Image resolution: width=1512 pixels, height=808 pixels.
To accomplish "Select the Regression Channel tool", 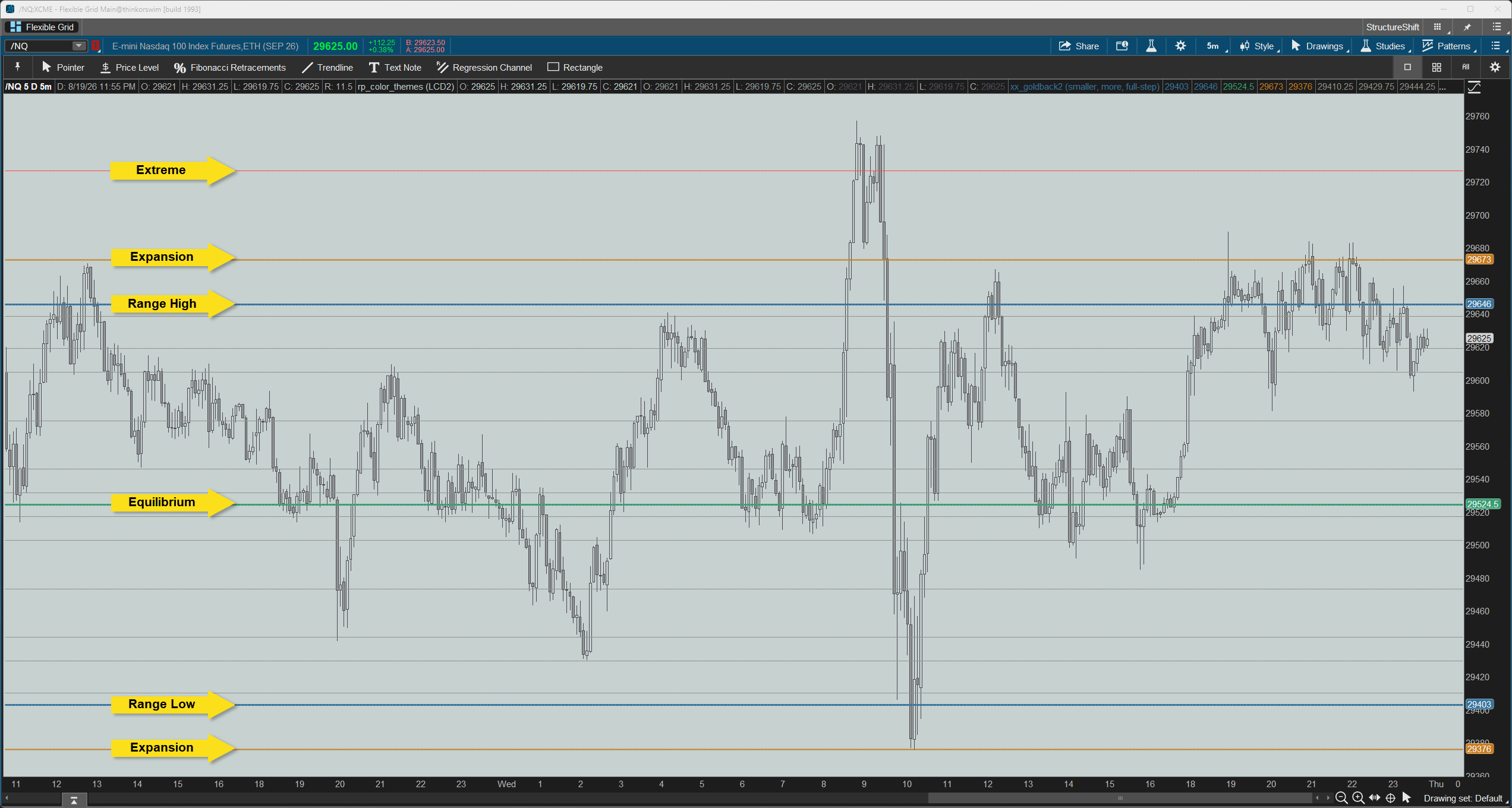I will [484, 67].
